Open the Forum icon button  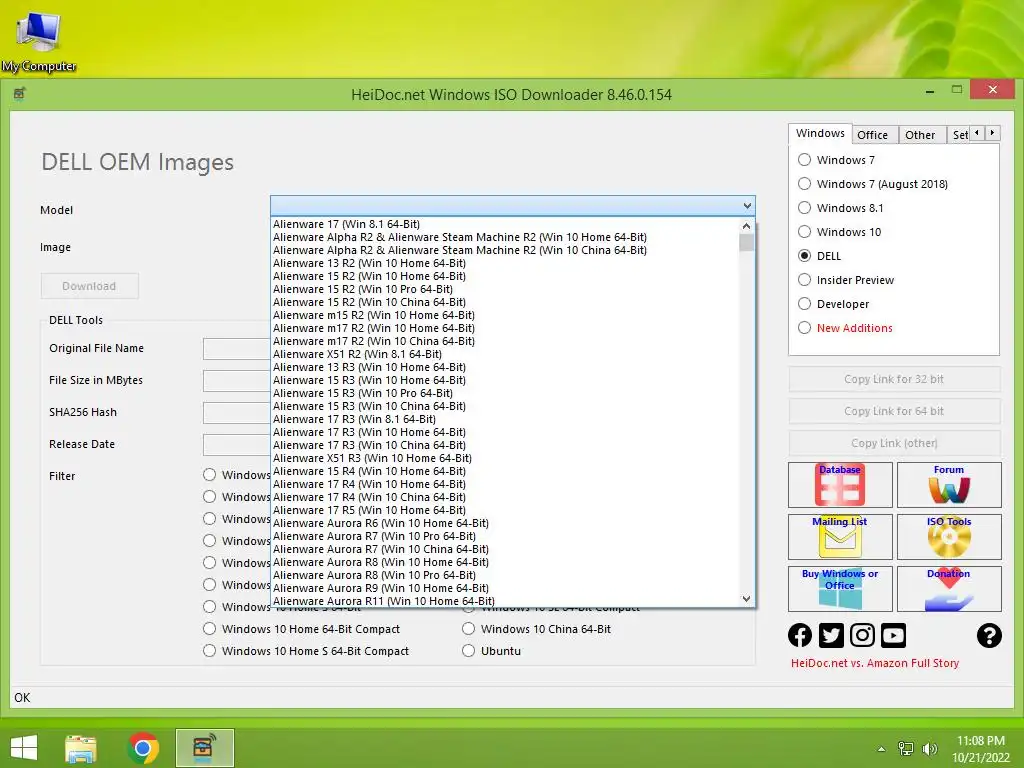coord(949,485)
